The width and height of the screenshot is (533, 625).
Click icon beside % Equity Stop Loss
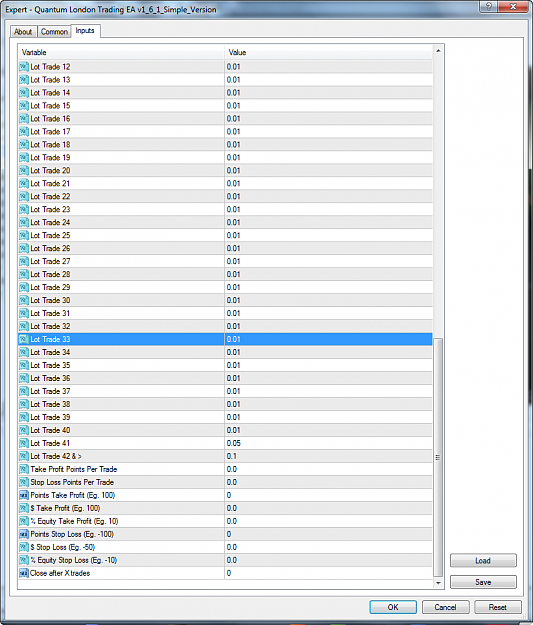24,560
